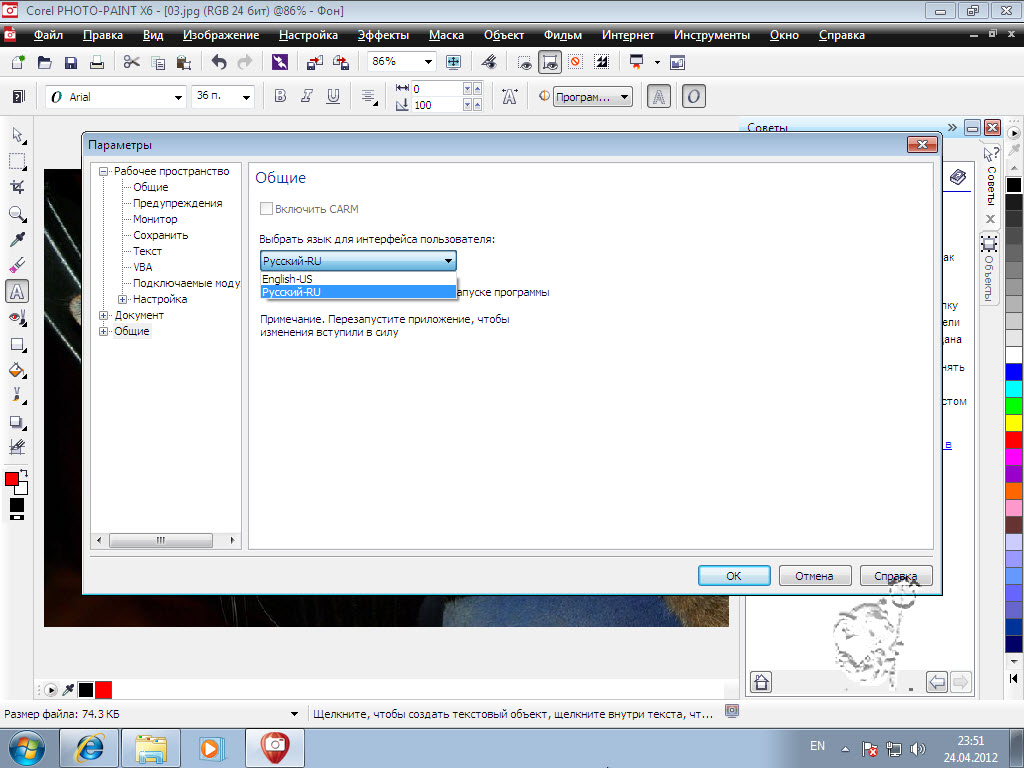Select the Rectangle mask tool
The height and width of the screenshot is (768, 1024).
17,161
